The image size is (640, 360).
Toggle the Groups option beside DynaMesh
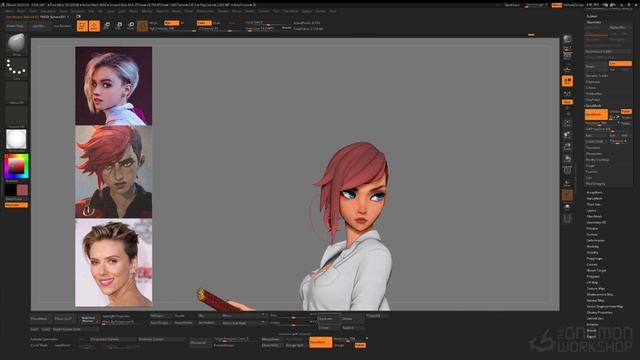click(614, 111)
